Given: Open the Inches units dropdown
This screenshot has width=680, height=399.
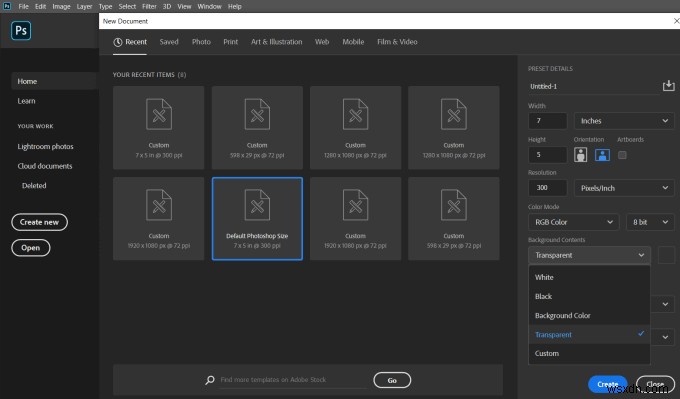Looking at the screenshot, I should coord(624,121).
